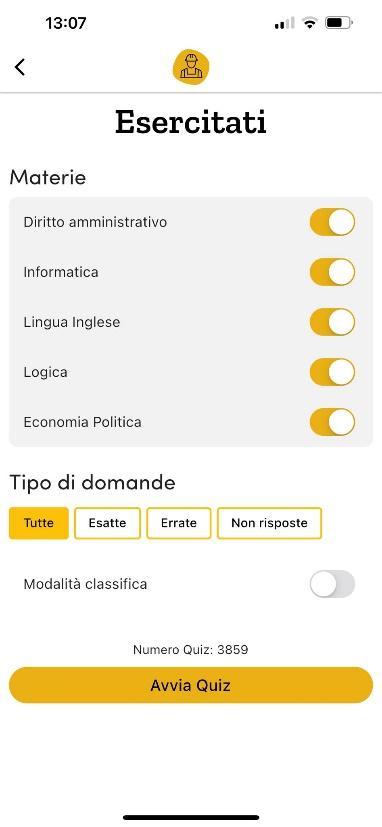Image resolution: width=382 pixels, height=827 pixels.
Task: Select the Esatte question filter
Action: pos(108,523)
